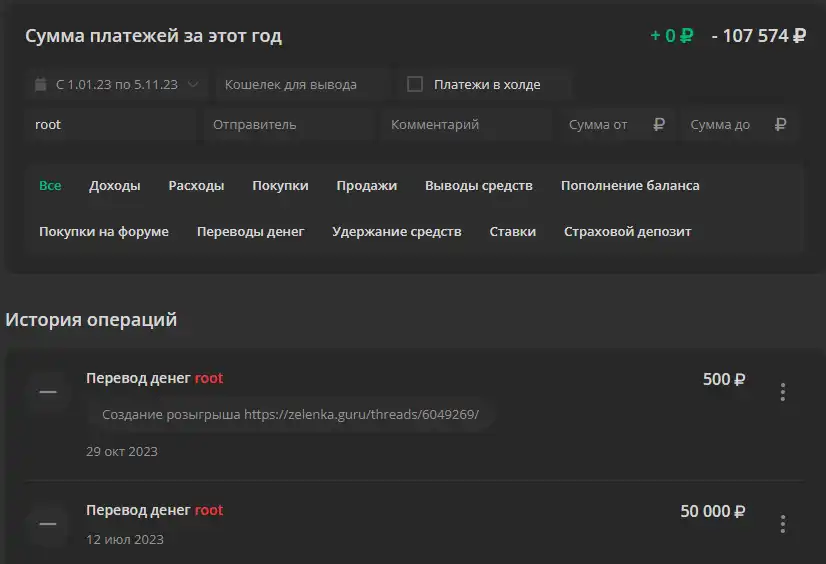
Task: Focus the 'Отправитель' input field
Action: [x=288, y=125]
